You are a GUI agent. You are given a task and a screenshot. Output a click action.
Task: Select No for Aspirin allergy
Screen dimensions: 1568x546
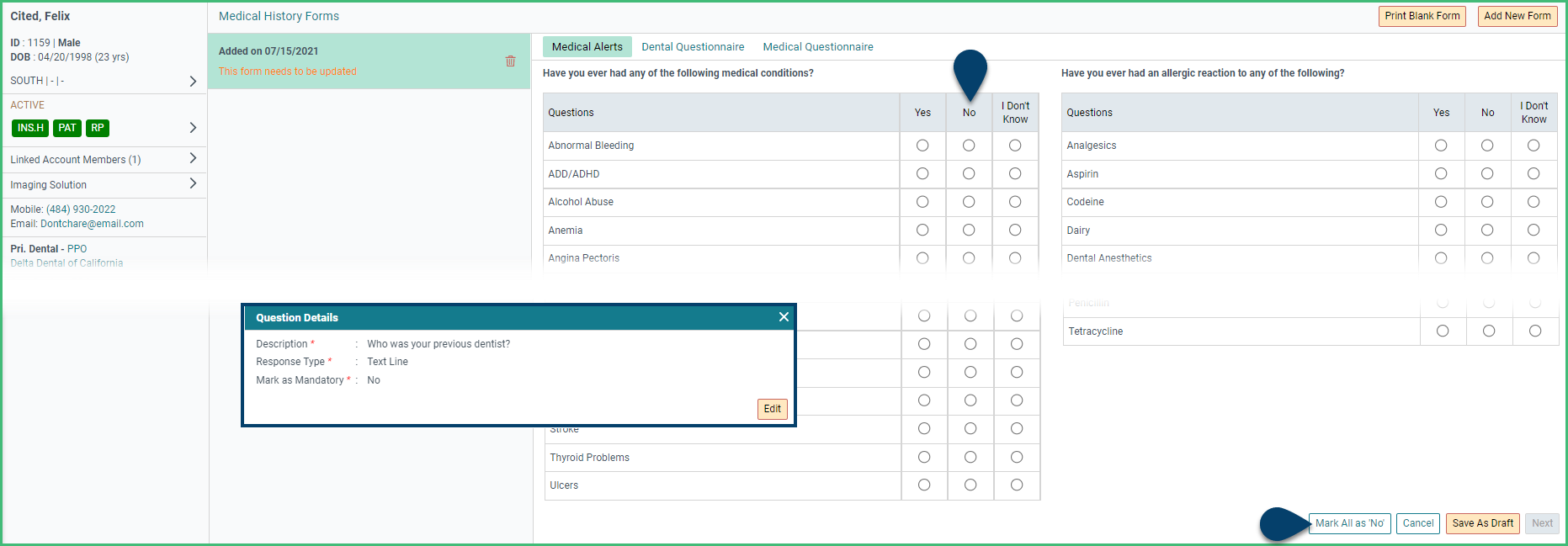pos(1487,173)
